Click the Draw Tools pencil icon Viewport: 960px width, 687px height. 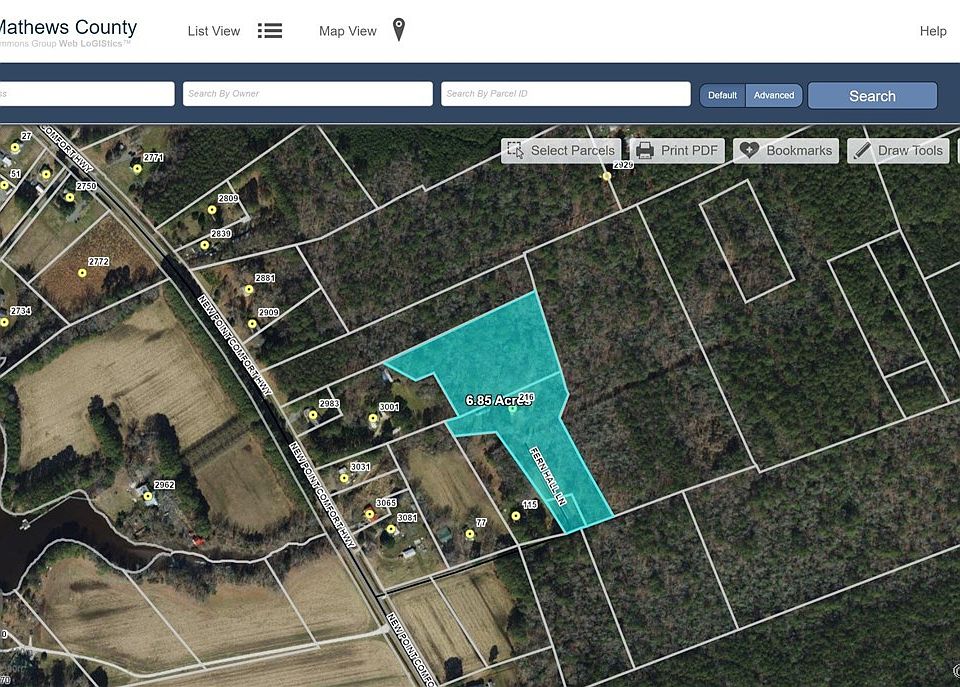[862, 151]
